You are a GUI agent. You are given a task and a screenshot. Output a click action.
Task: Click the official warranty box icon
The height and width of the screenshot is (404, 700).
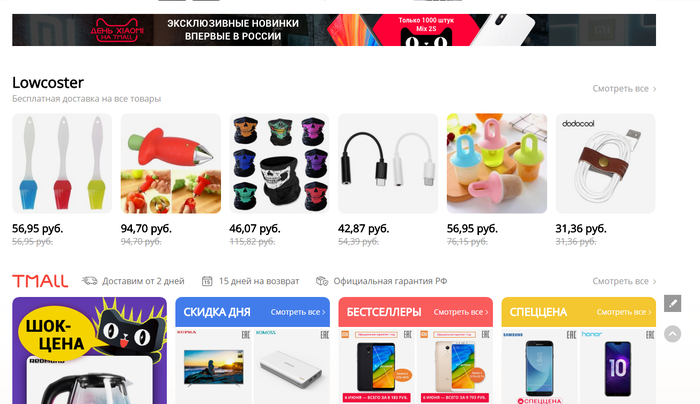[322, 281]
